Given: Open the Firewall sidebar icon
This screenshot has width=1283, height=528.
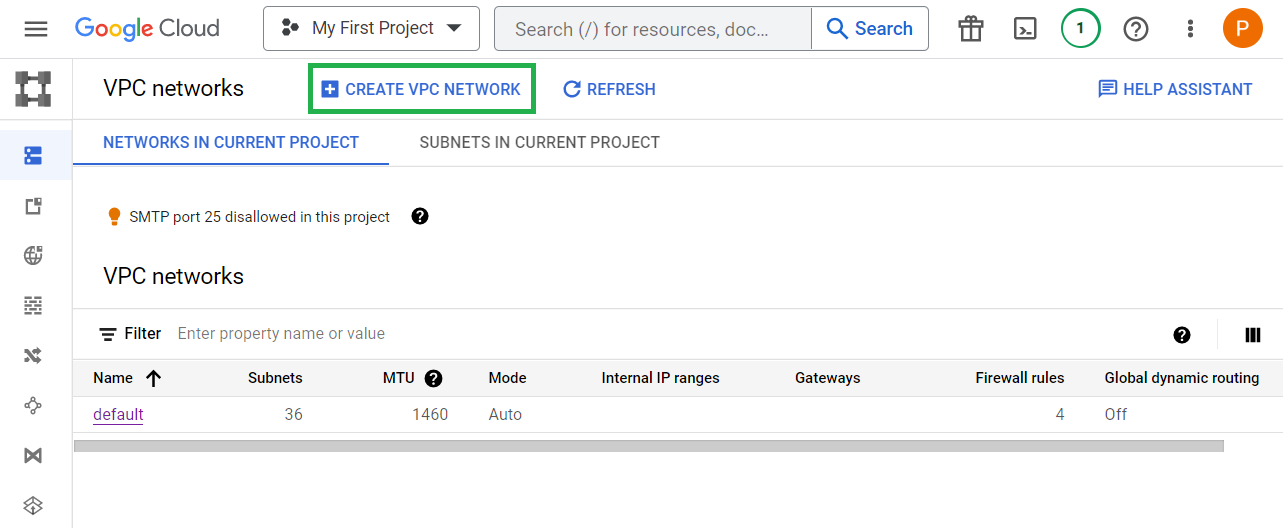Looking at the screenshot, I should pyautogui.click(x=34, y=305).
